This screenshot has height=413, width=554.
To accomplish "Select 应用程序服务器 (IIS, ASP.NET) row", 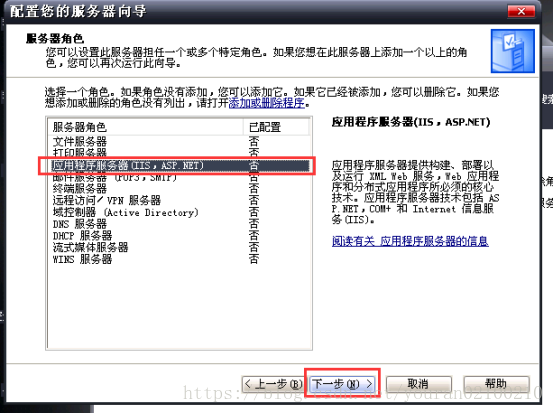I will 179,165.
